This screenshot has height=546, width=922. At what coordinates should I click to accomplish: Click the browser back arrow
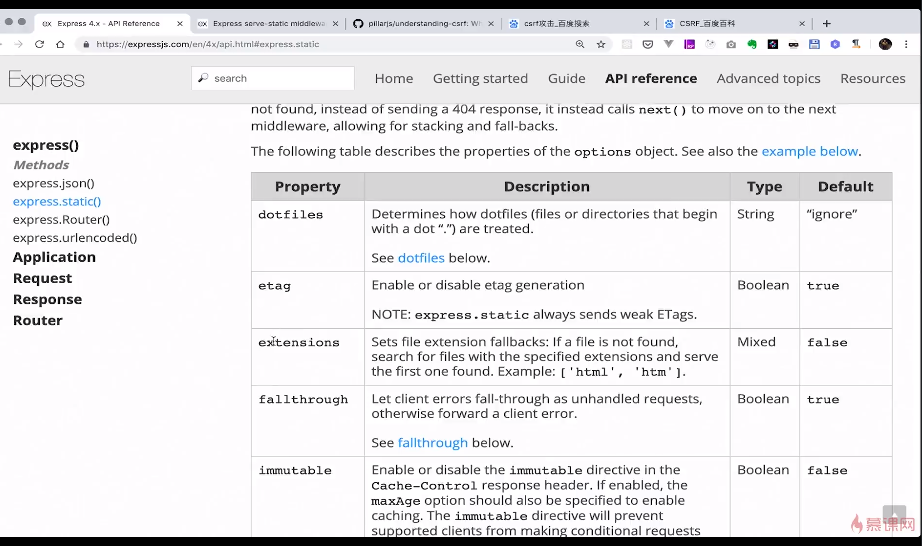2,44
